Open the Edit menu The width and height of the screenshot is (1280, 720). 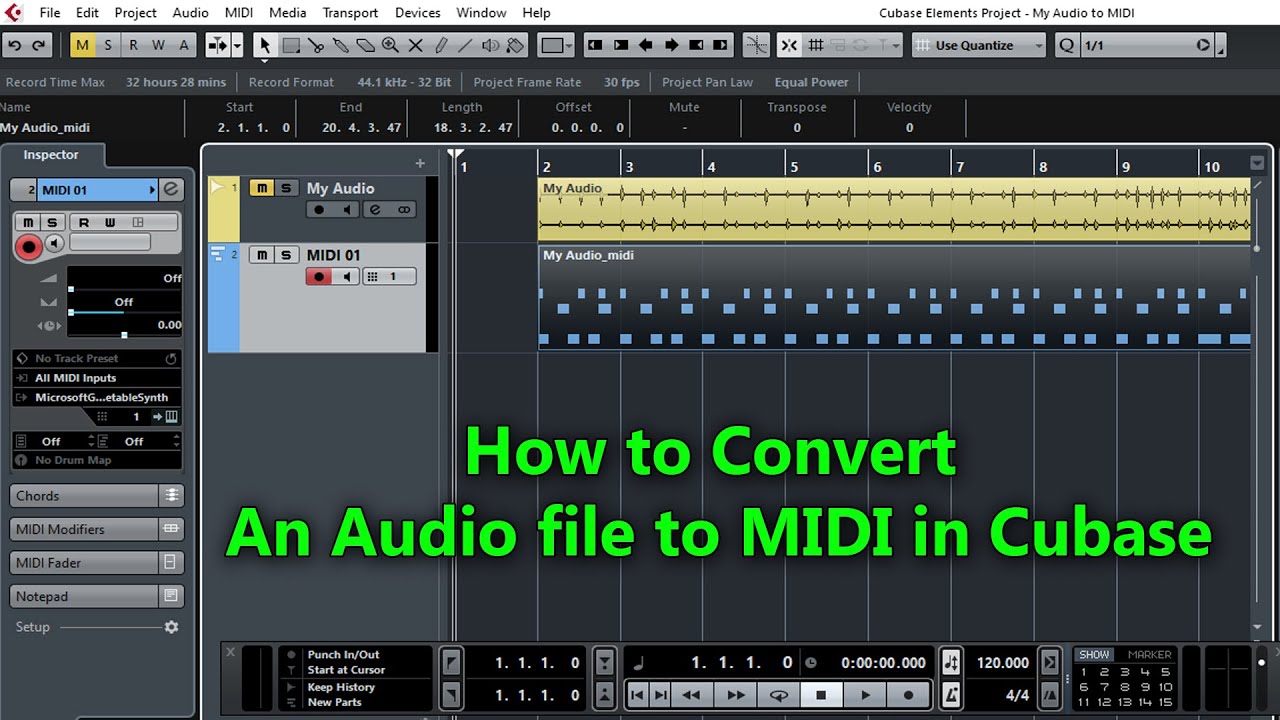pos(87,13)
